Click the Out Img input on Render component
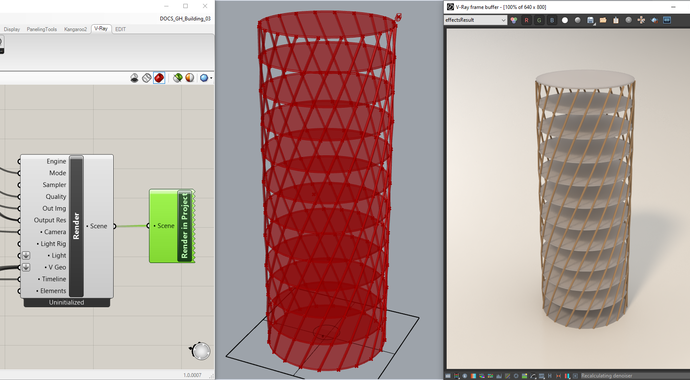 (x=54, y=208)
